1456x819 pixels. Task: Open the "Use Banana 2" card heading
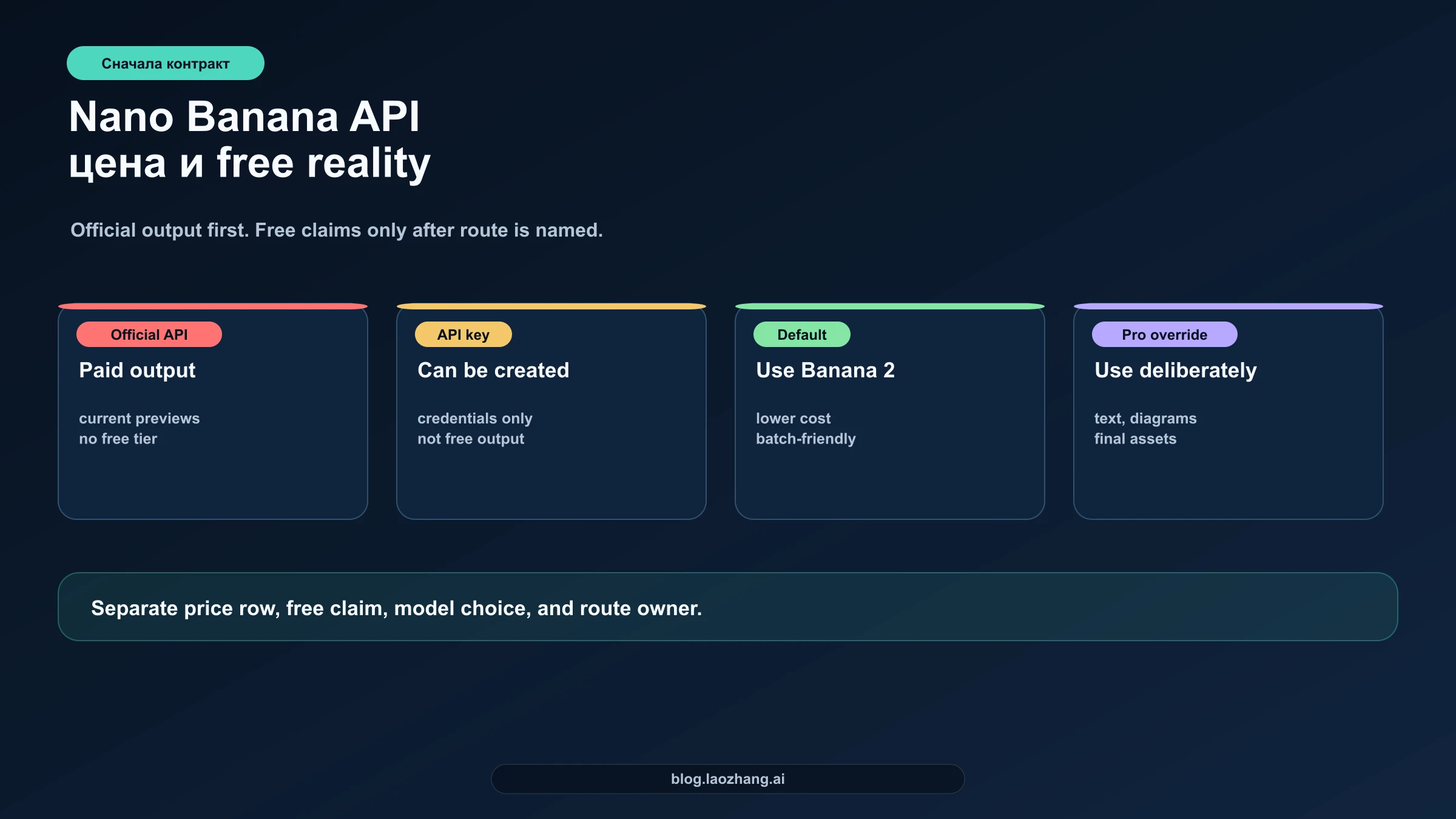point(825,370)
